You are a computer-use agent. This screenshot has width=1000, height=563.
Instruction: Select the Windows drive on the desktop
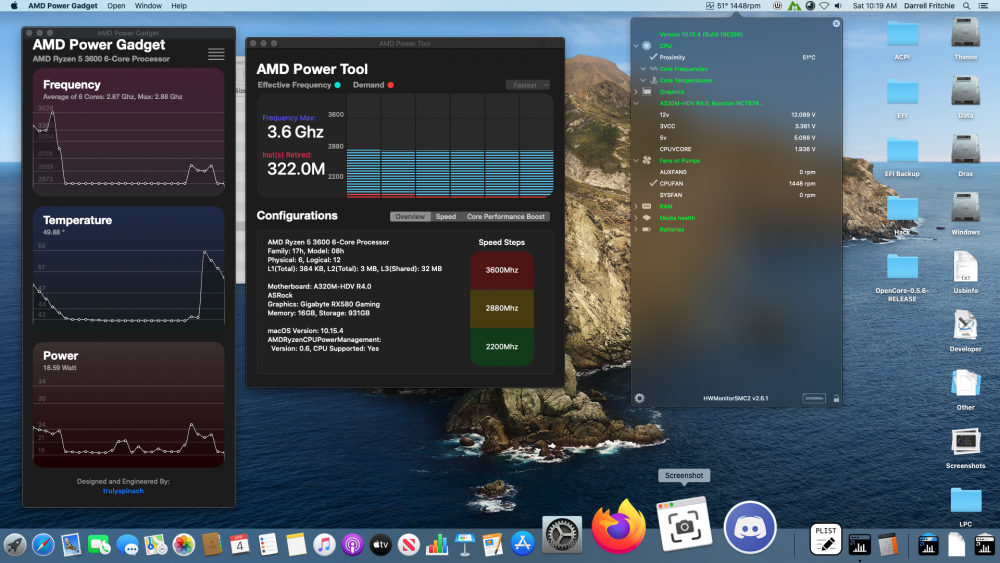(965, 214)
